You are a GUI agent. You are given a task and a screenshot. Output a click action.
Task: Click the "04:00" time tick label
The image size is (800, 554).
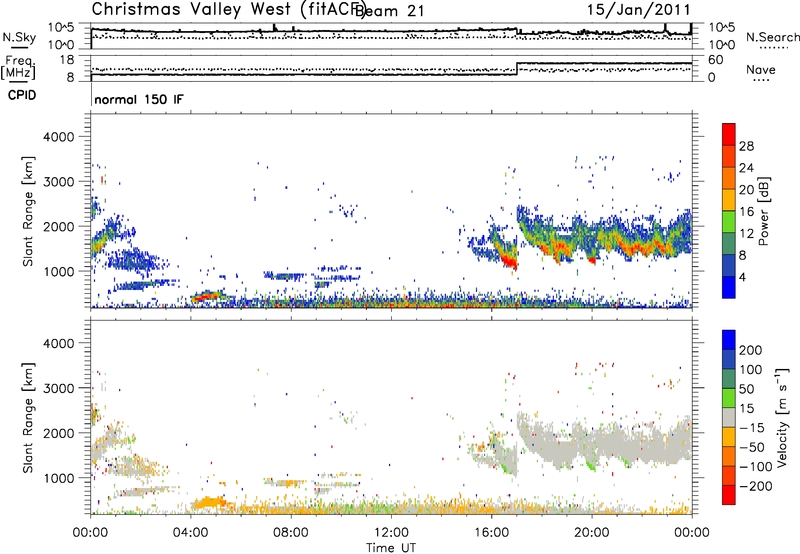[190, 533]
